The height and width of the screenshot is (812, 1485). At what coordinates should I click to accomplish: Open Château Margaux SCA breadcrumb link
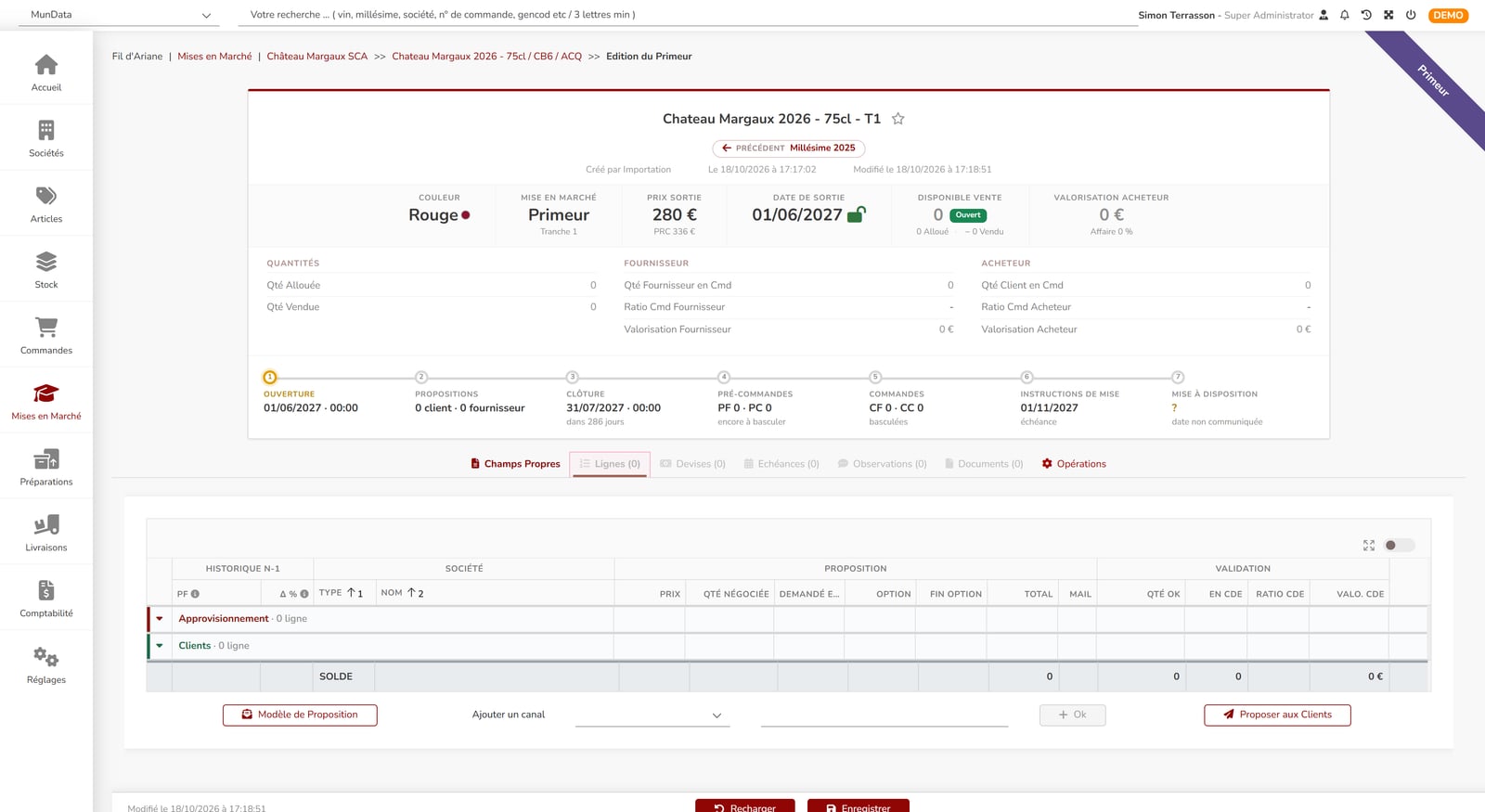click(317, 57)
